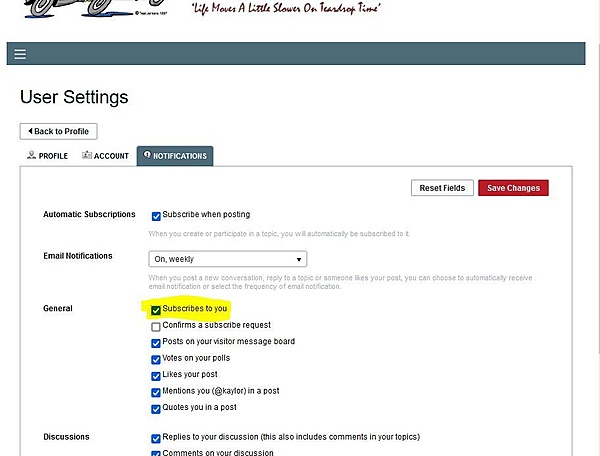The width and height of the screenshot is (600, 456).
Task: Toggle Posts on your visitor message board
Action: [156, 342]
